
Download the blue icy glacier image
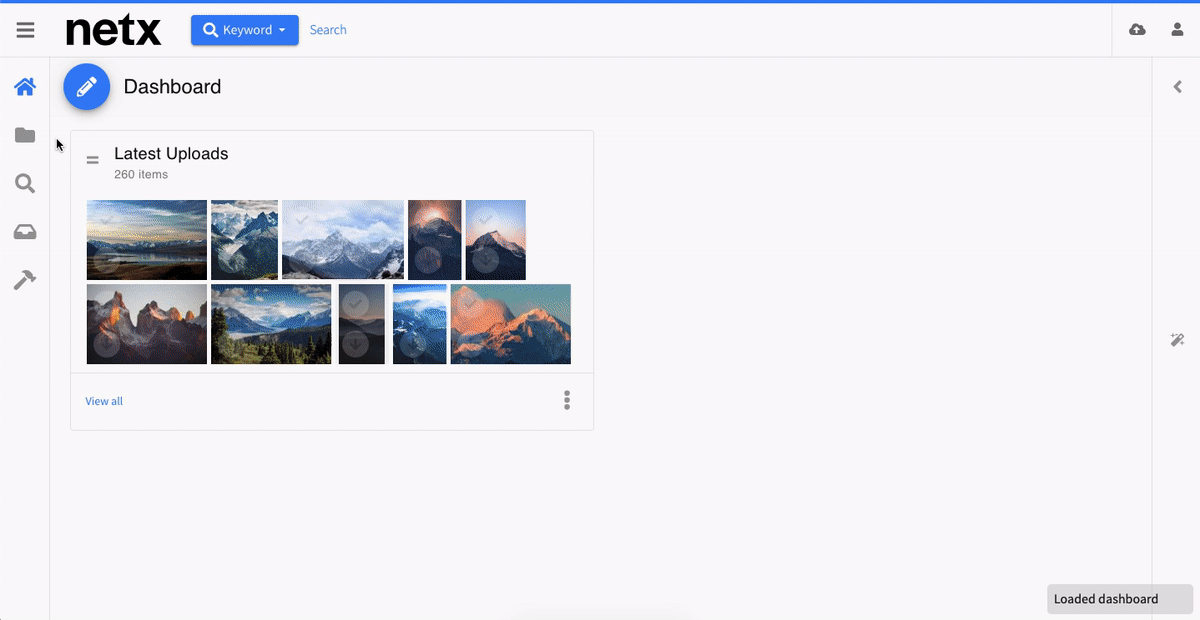412,345
